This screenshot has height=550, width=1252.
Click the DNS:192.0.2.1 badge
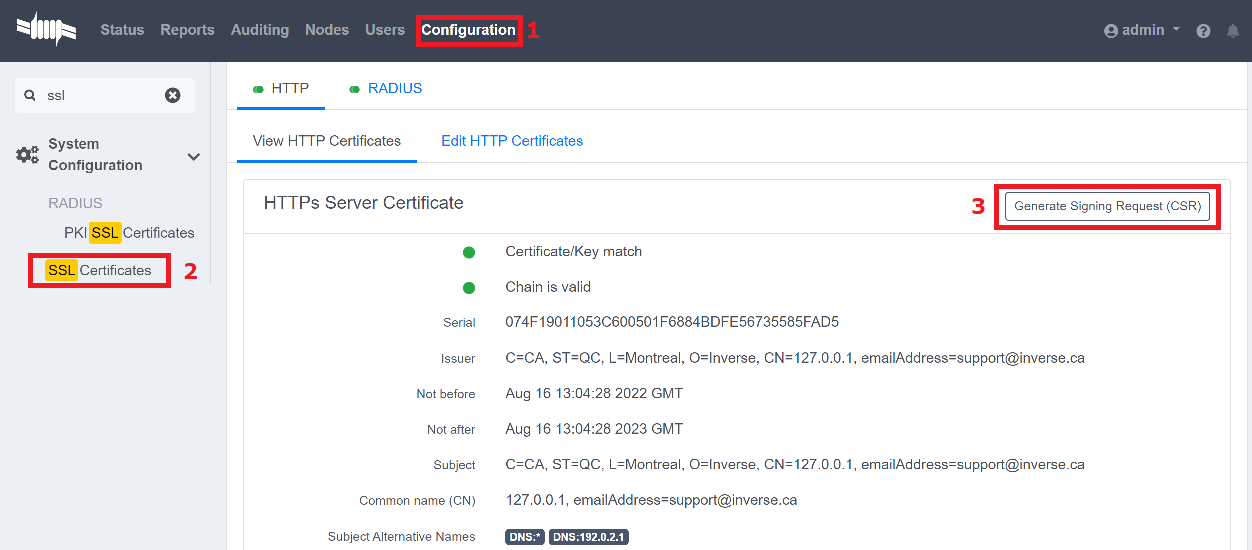(x=588, y=537)
